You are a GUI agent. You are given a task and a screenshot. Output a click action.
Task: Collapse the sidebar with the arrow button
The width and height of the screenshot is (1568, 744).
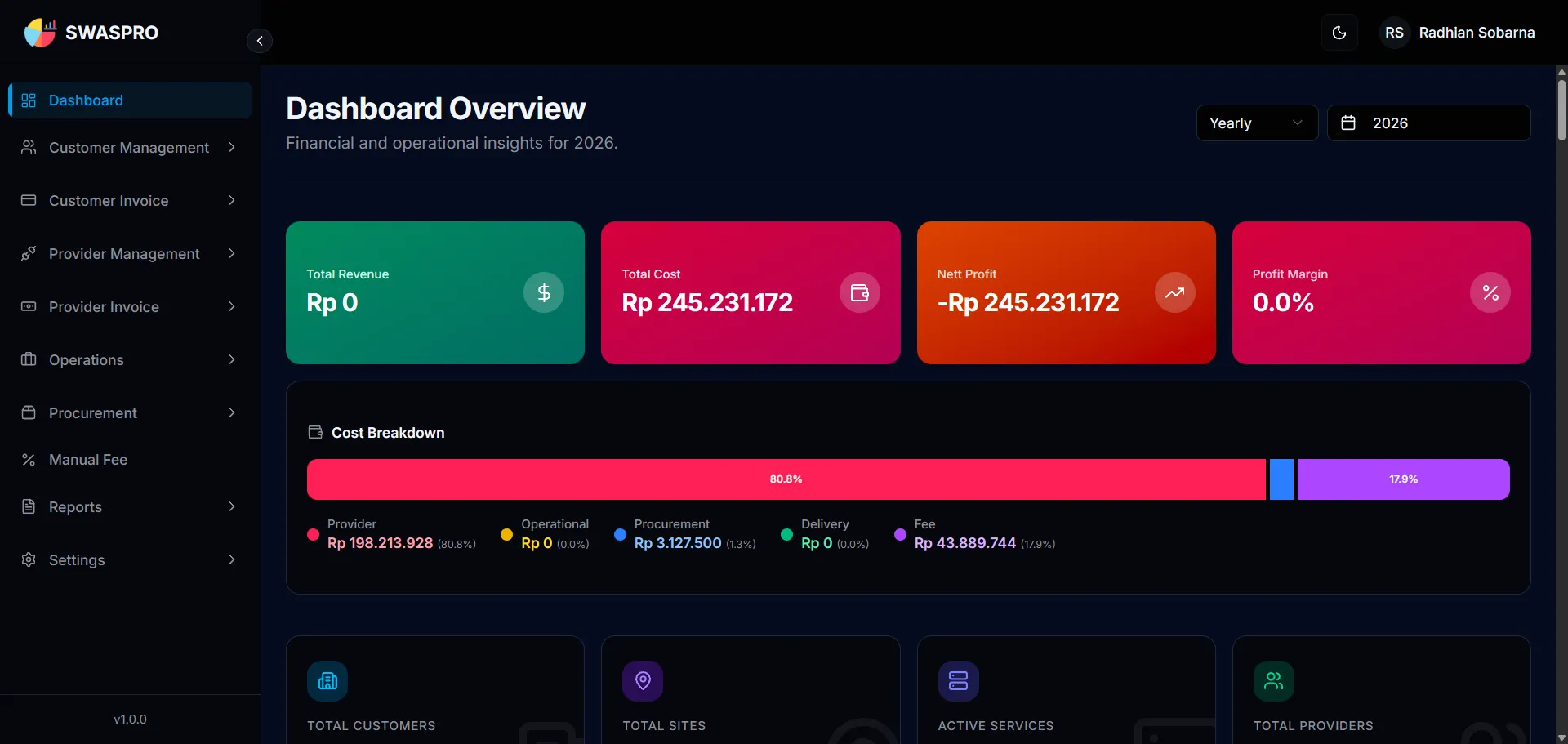point(260,41)
